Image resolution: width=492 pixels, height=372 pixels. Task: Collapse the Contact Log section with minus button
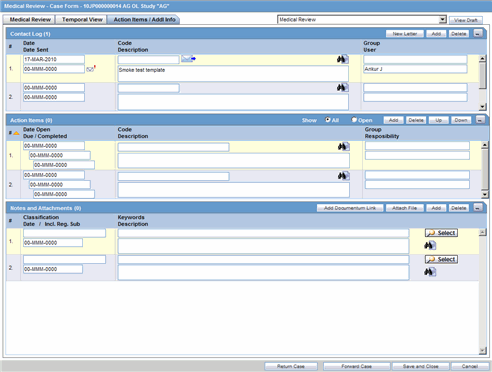click(x=478, y=34)
